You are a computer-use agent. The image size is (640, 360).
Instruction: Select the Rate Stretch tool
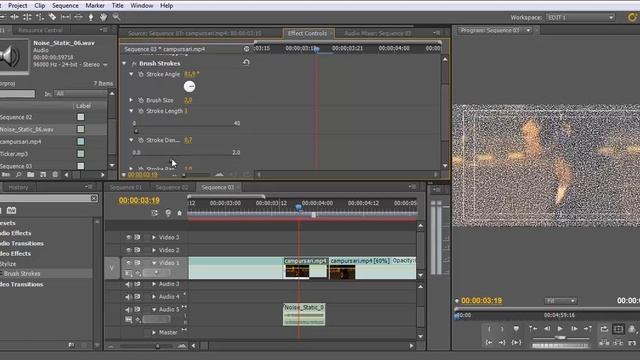coord(40,17)
